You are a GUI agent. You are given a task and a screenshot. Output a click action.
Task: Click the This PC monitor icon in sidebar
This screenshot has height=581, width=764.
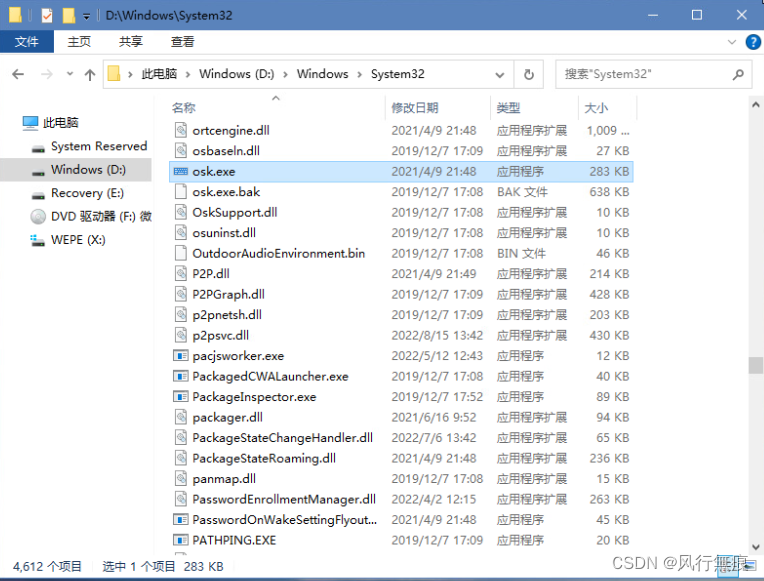pos(30,123)
